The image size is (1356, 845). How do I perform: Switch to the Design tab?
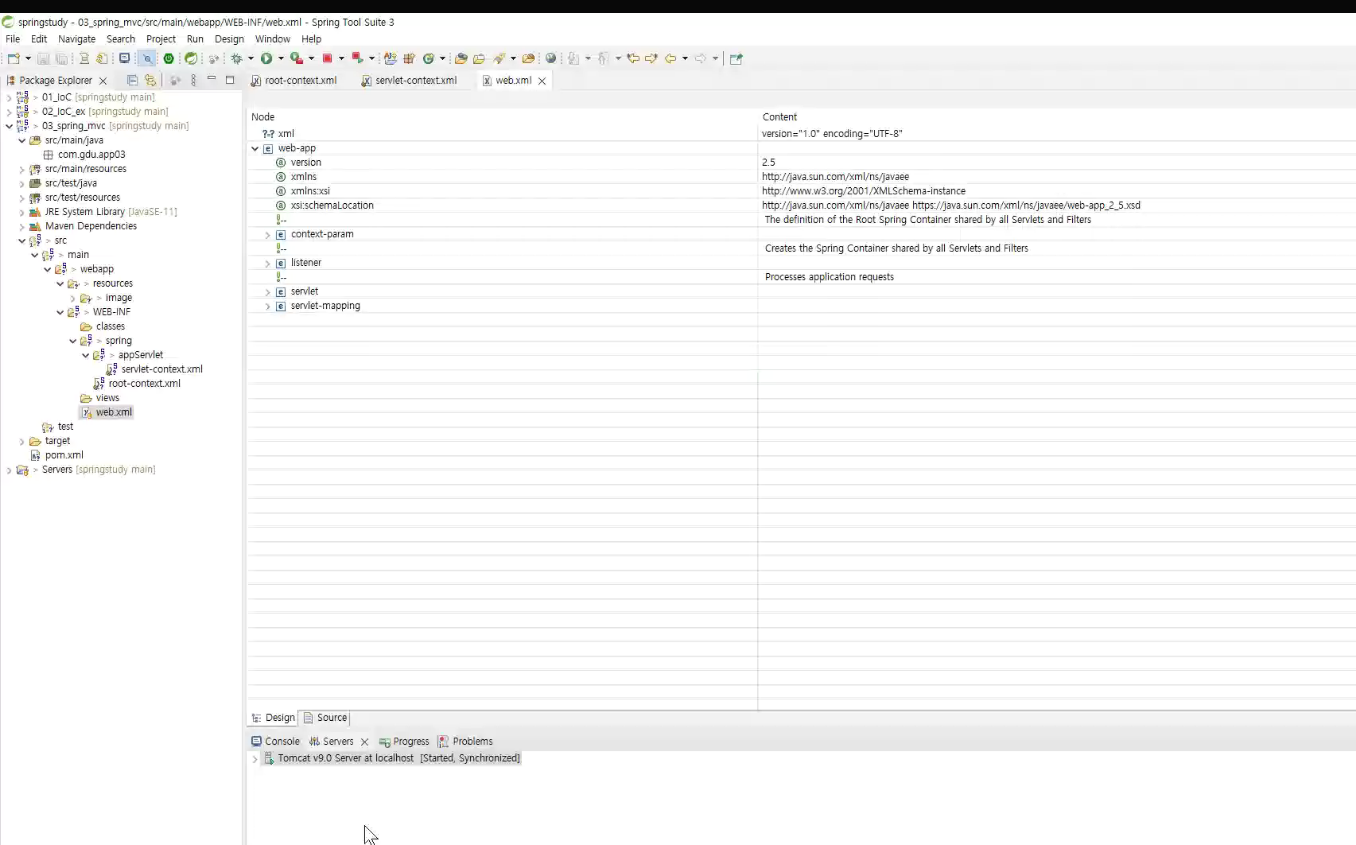click(273, 718)
